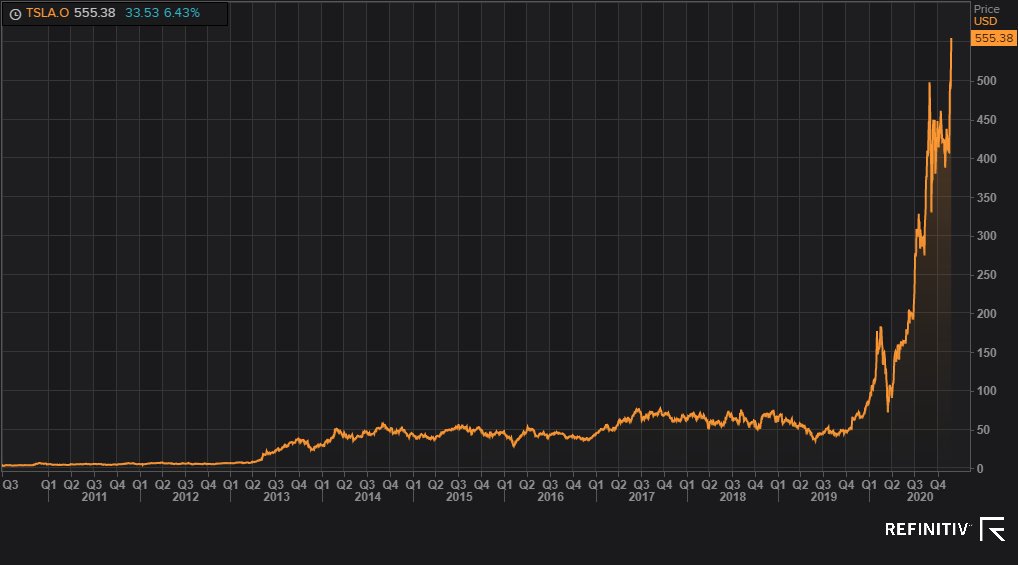
Task: Click the 400 price axis label
Action: 986,158
